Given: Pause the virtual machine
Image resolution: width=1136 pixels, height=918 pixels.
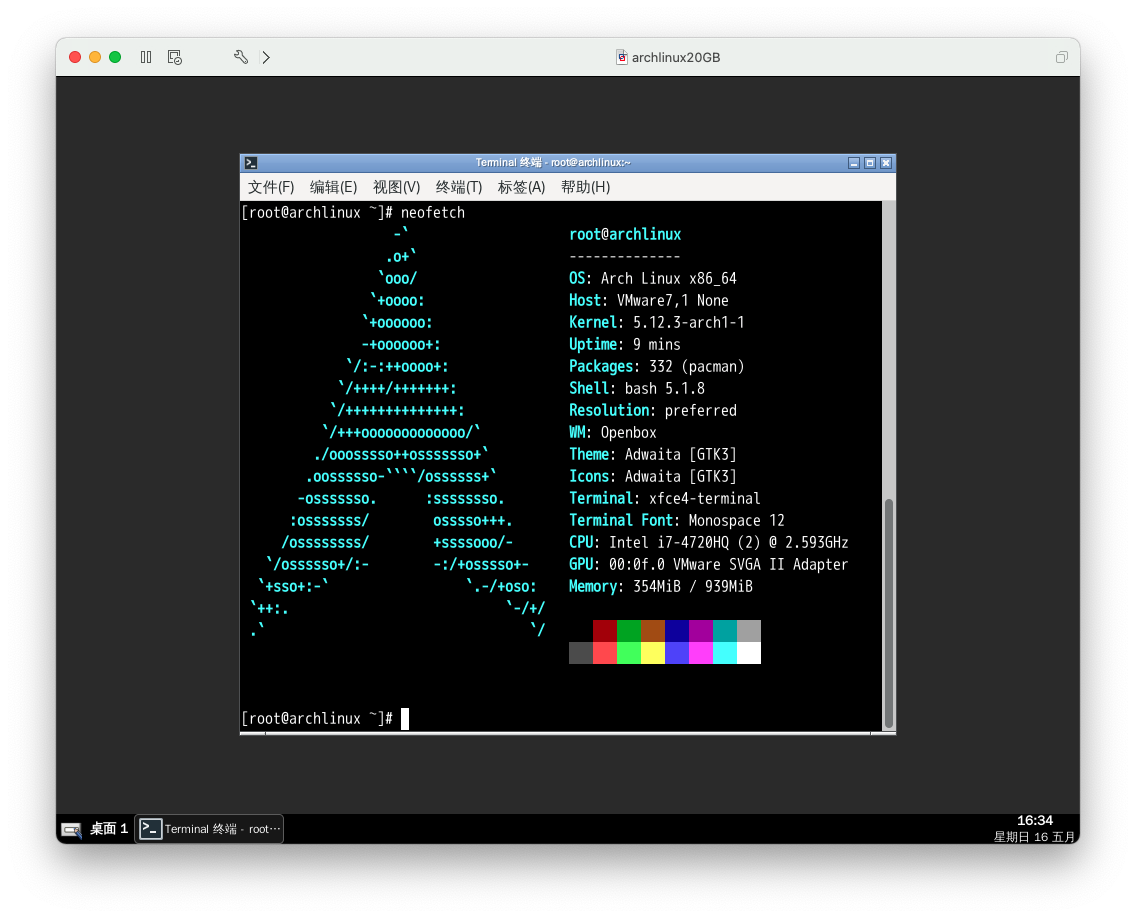Looking at the screenshot, I should point(146,57).
